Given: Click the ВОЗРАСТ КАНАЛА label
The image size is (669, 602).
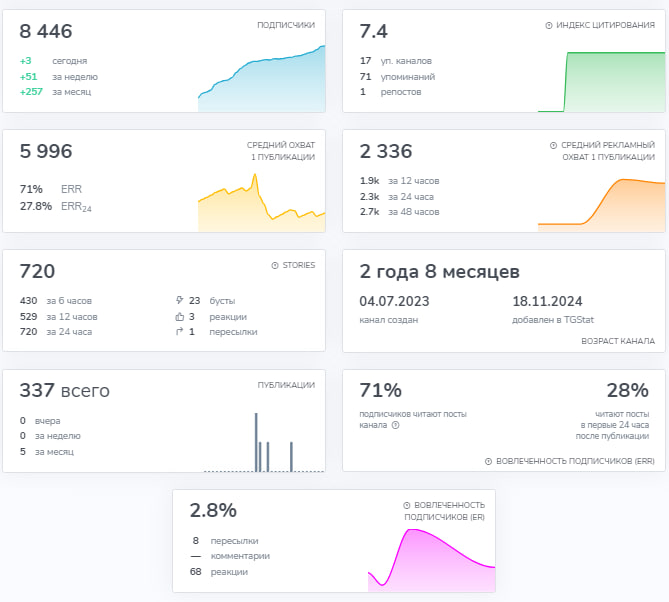Looking at the screenshot, I should 618,341.
